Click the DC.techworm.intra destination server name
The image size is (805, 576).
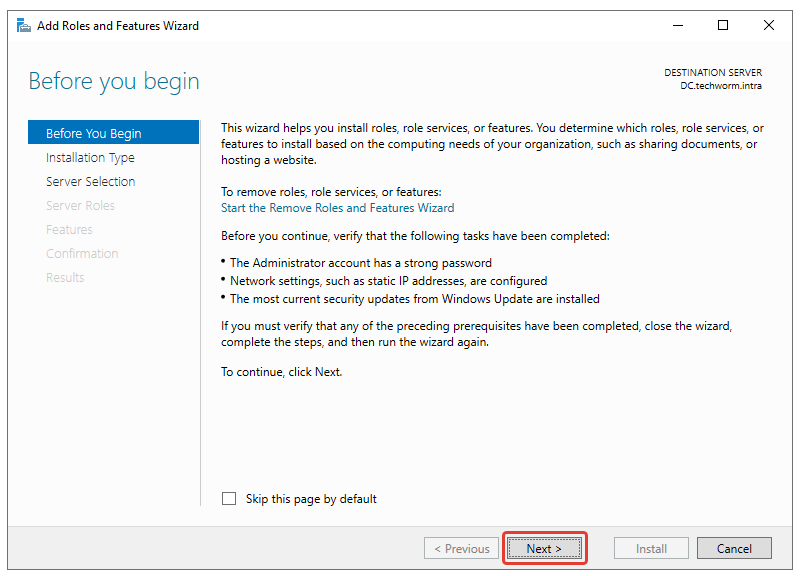click(x=720, y=86)
